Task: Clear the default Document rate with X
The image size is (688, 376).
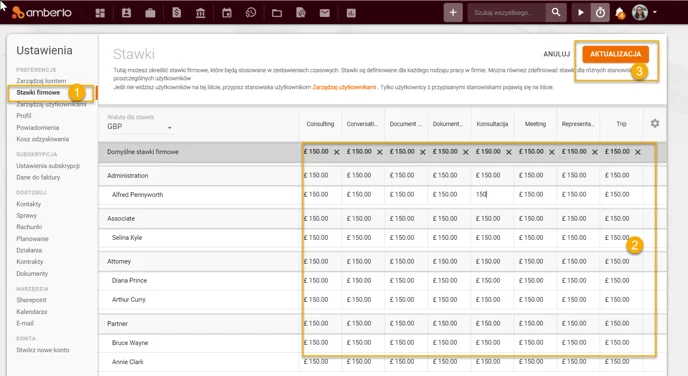Action: tap(423, 152)
